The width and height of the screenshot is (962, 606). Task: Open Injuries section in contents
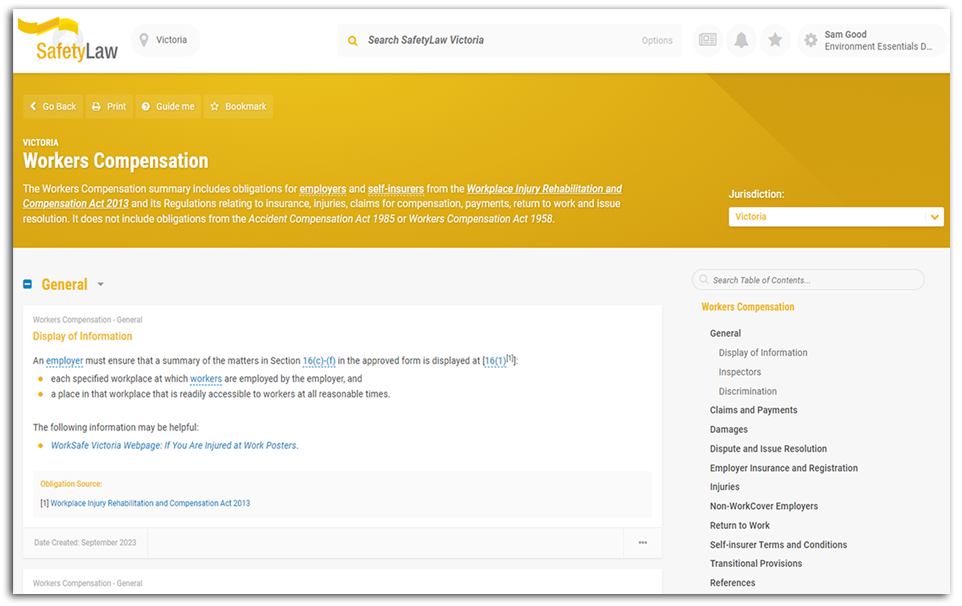tap(725, 486)
